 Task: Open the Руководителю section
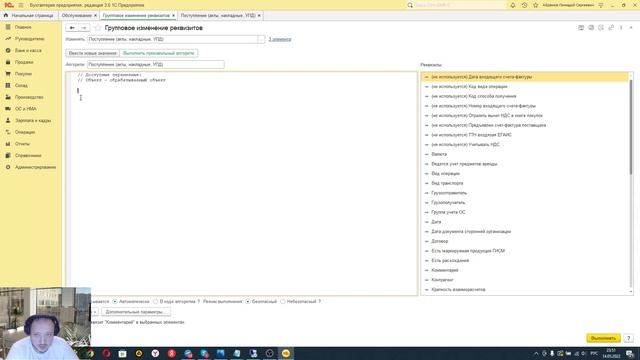[x=29, y=39]
